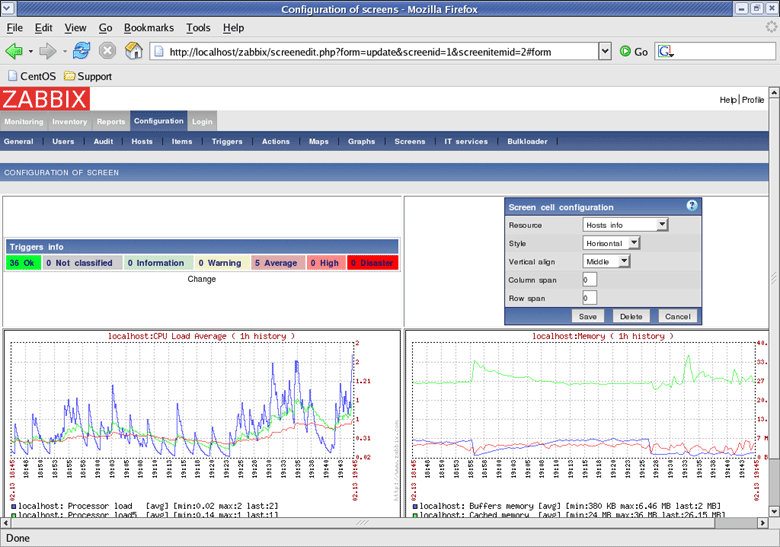The height and width of the screenshot is (547, 780).
Task: Open the Support bookmark folder
Action: [88, 76]
